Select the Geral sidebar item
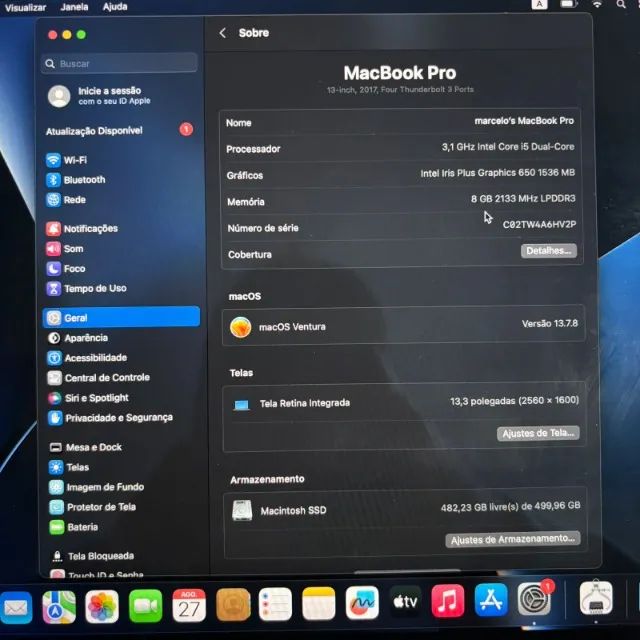640x640 pixels. coord(121,318)
